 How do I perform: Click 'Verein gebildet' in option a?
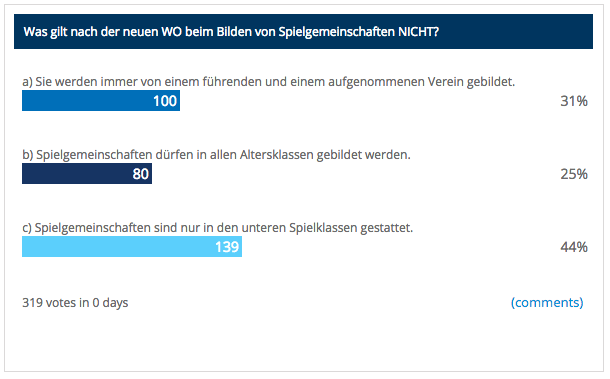click(x=471, y=82)
